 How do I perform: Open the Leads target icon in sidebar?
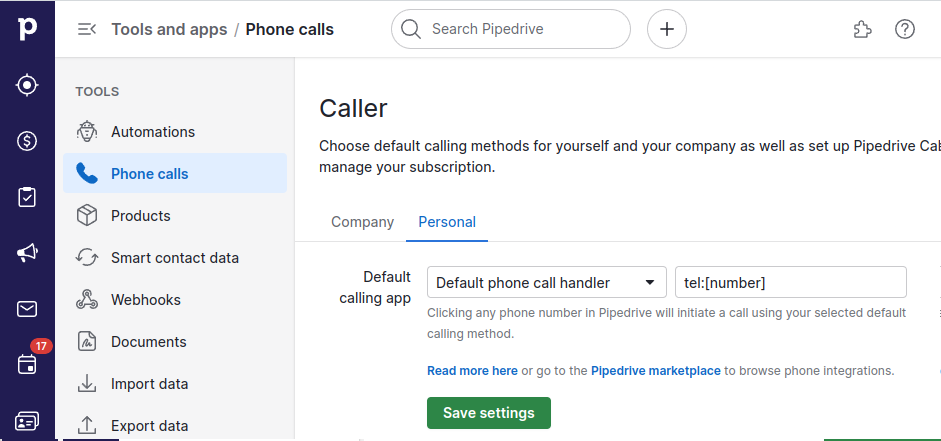(x=27, y=85)
